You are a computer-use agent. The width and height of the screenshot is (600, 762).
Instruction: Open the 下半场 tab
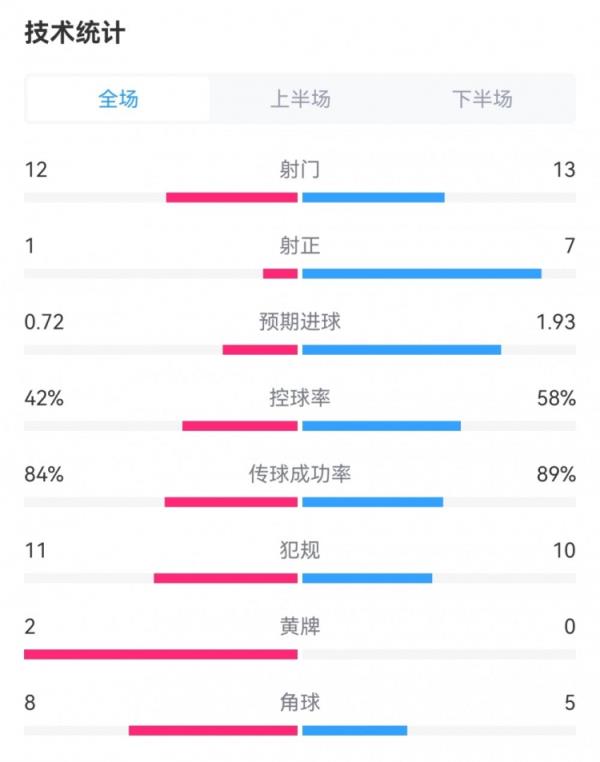click(482, 99)
